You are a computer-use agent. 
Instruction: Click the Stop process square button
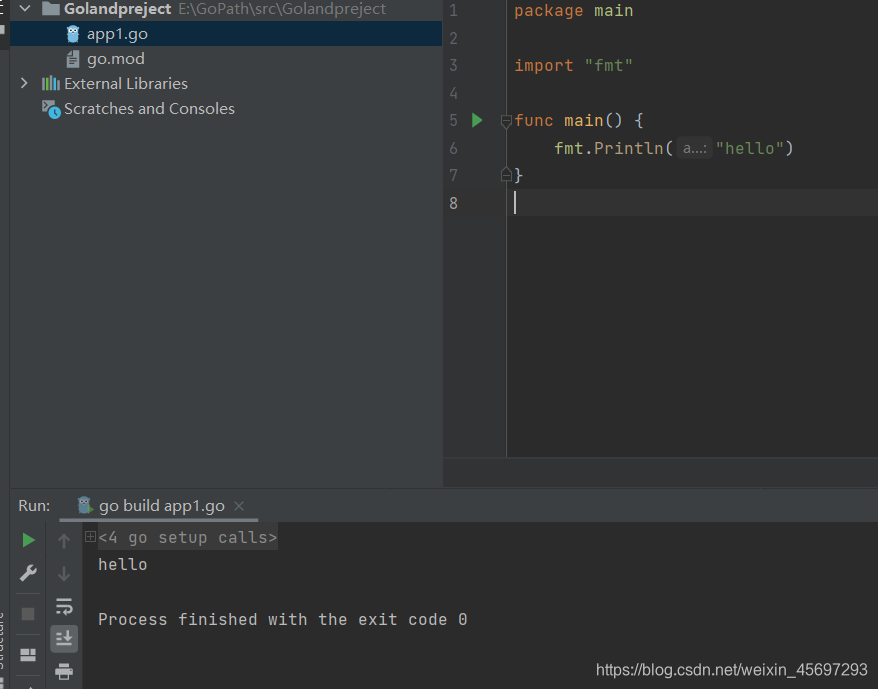tap(28, 614)
